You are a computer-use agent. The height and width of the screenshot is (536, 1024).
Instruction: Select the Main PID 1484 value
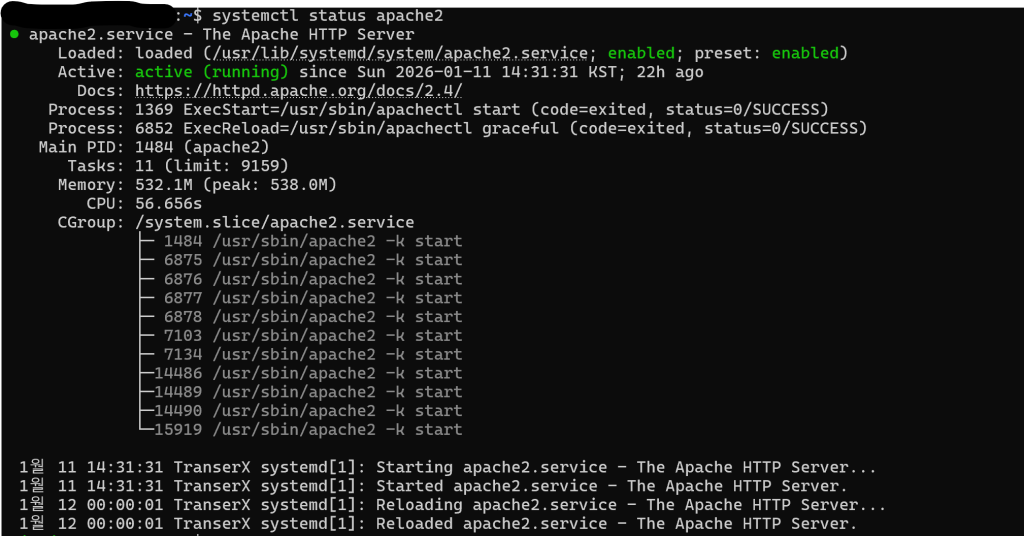[x=154, y=147]
